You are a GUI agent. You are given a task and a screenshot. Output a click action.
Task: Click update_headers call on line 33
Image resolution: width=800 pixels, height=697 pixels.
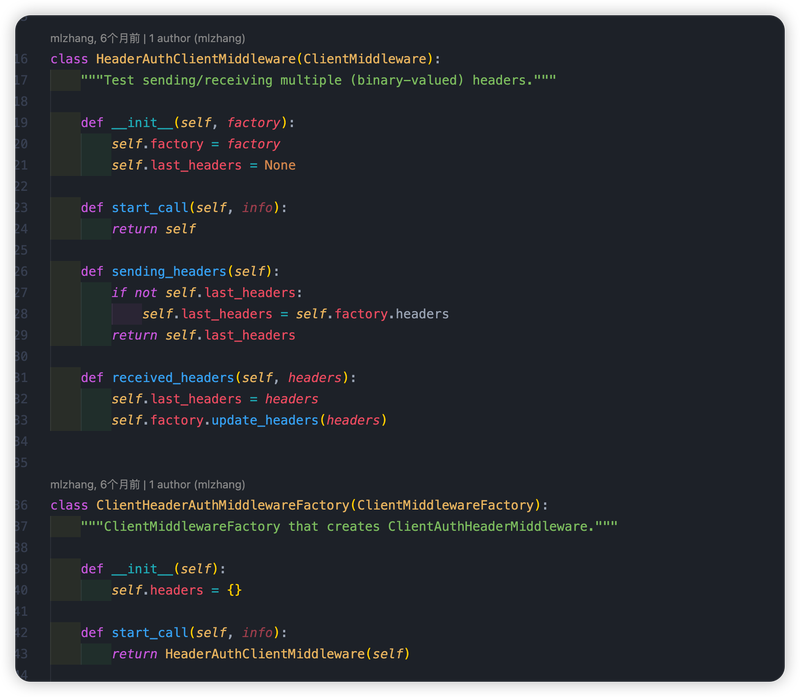[x=265, y=420]
